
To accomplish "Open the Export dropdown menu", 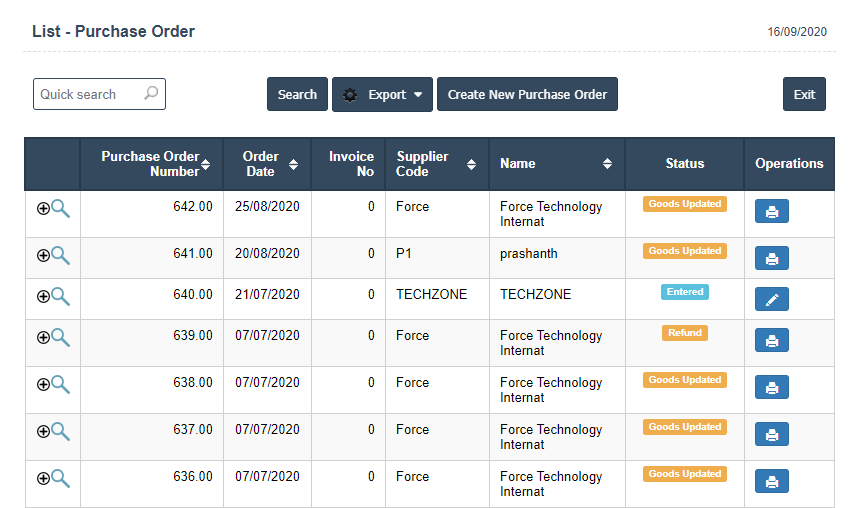I will pos(382,95).
